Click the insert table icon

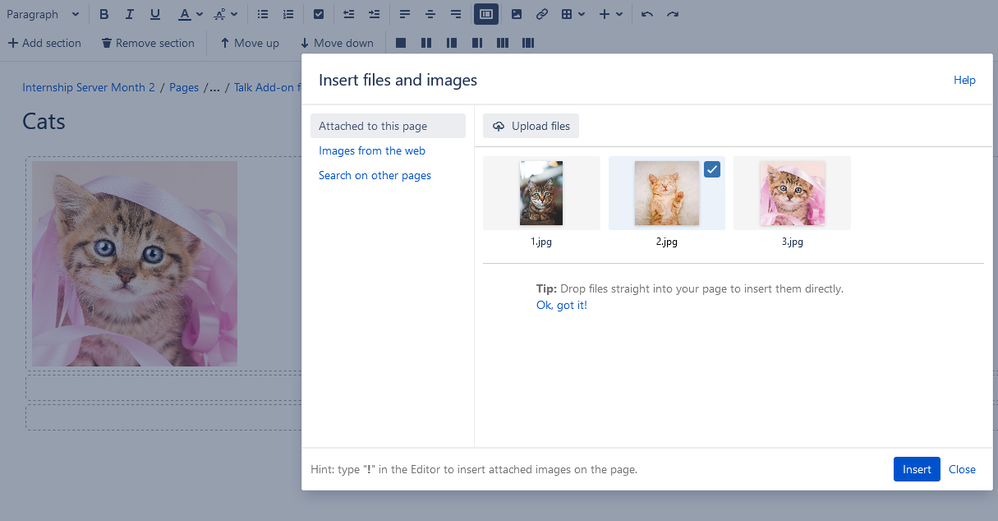(x=566, y=14)
